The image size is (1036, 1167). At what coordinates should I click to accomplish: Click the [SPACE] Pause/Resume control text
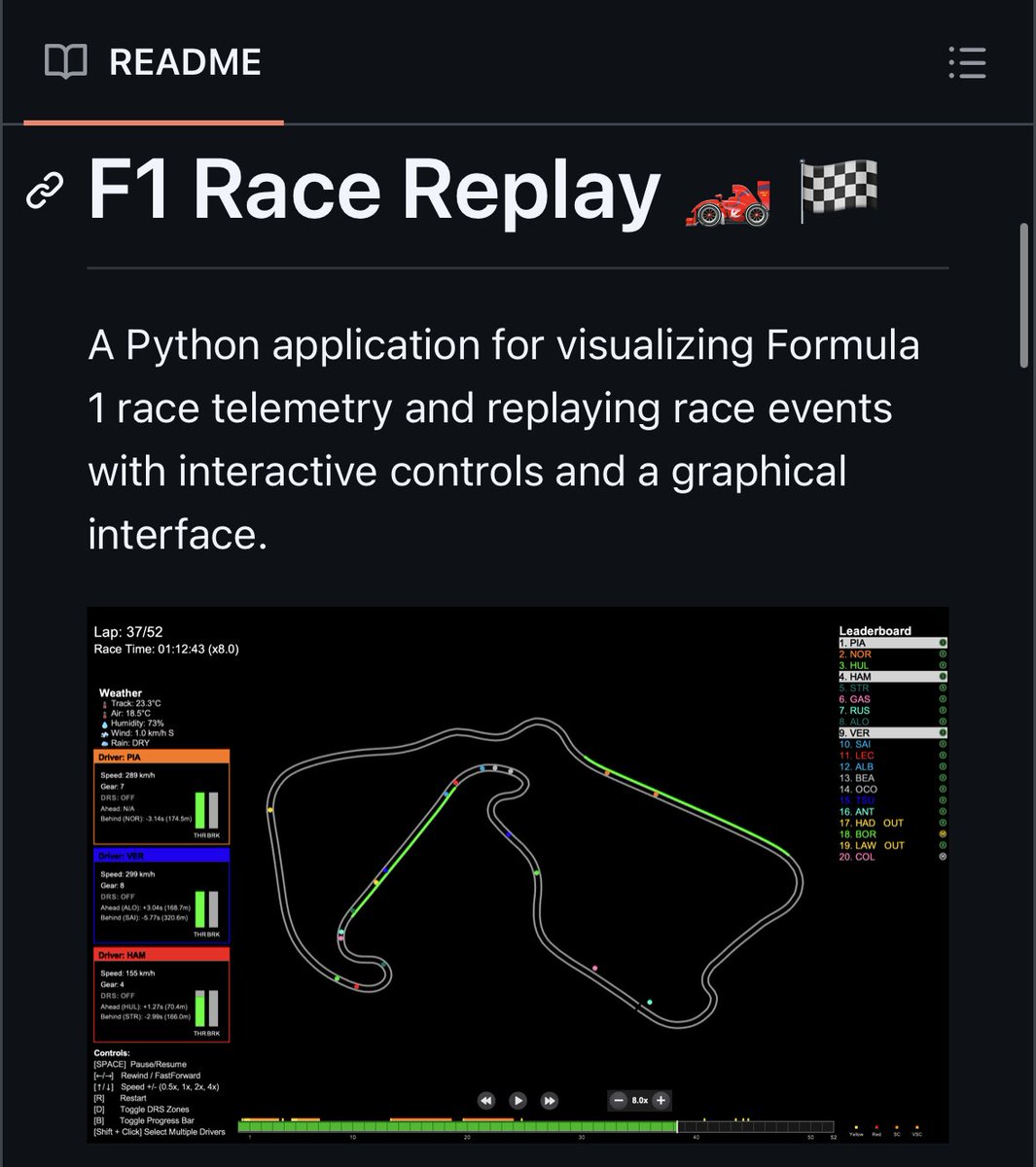[140, 1064]
